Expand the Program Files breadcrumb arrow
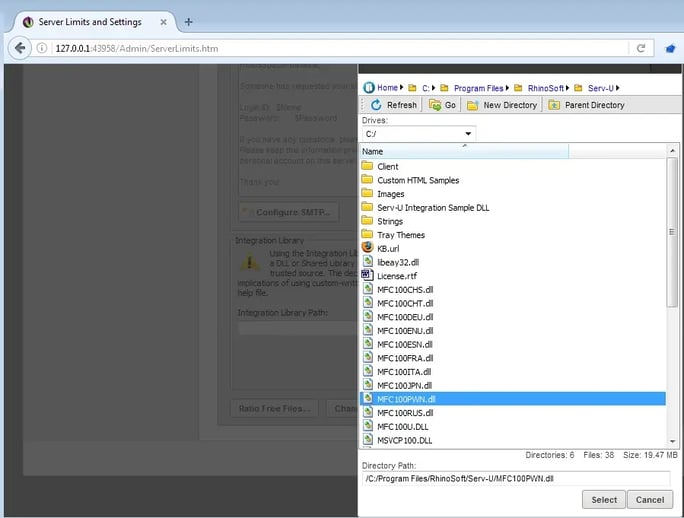684x518 pixels. [507, 88]
